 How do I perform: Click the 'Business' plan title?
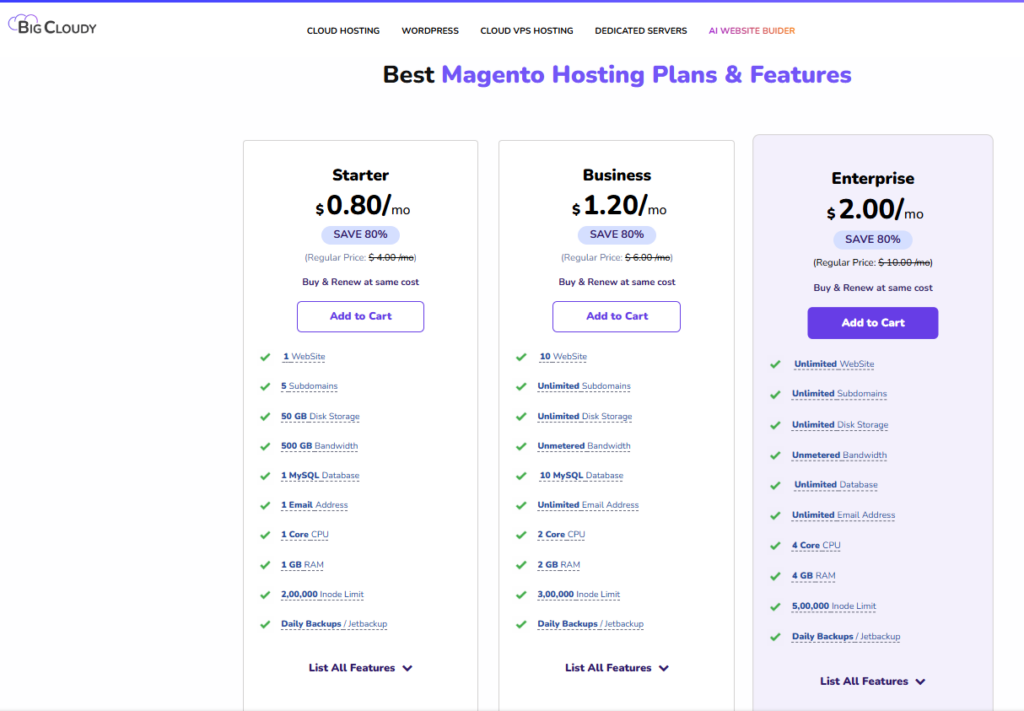(616, 175)
